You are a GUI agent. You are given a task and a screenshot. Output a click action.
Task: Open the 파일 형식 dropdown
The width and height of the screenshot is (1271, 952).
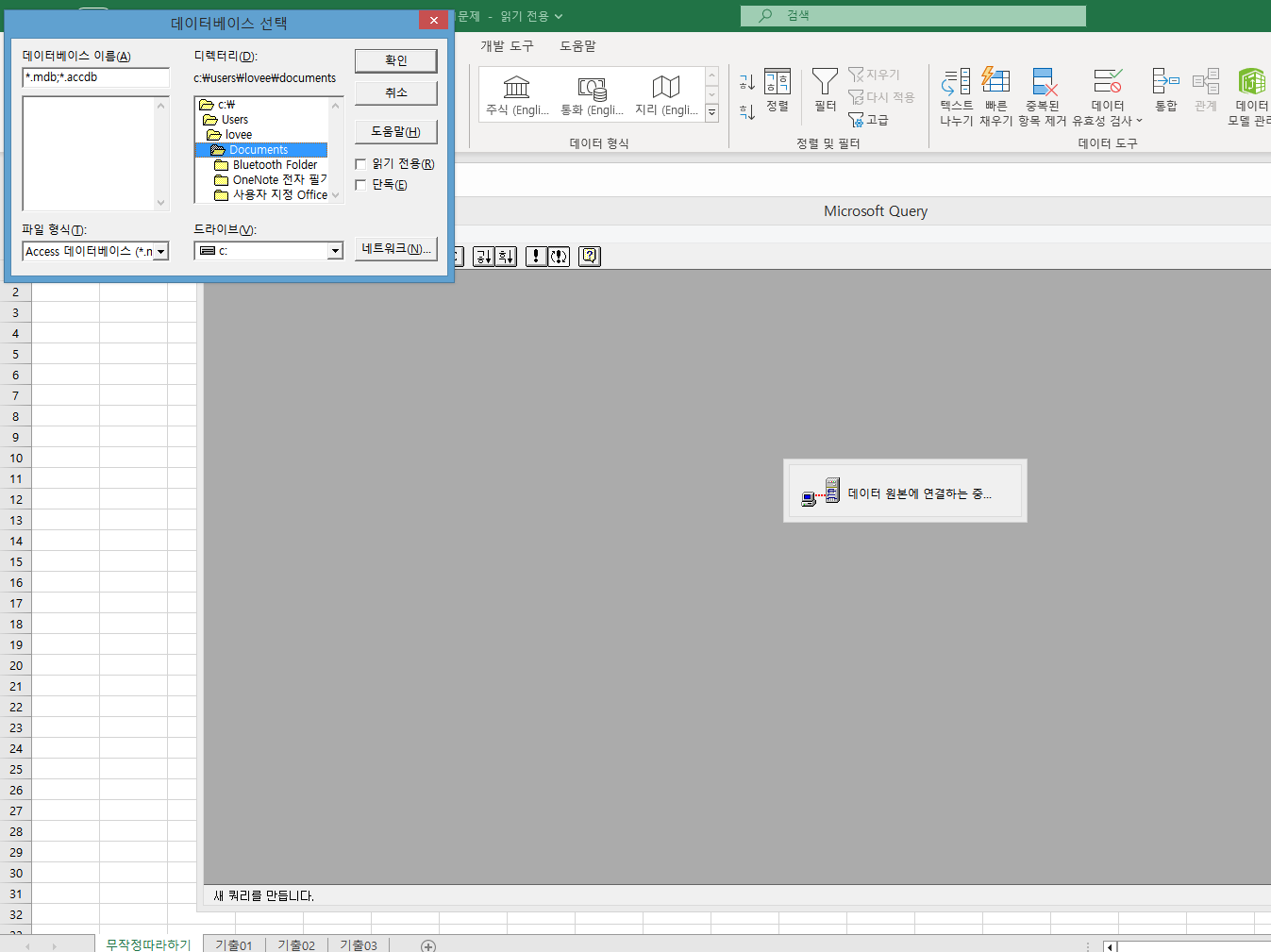[161, 252]
